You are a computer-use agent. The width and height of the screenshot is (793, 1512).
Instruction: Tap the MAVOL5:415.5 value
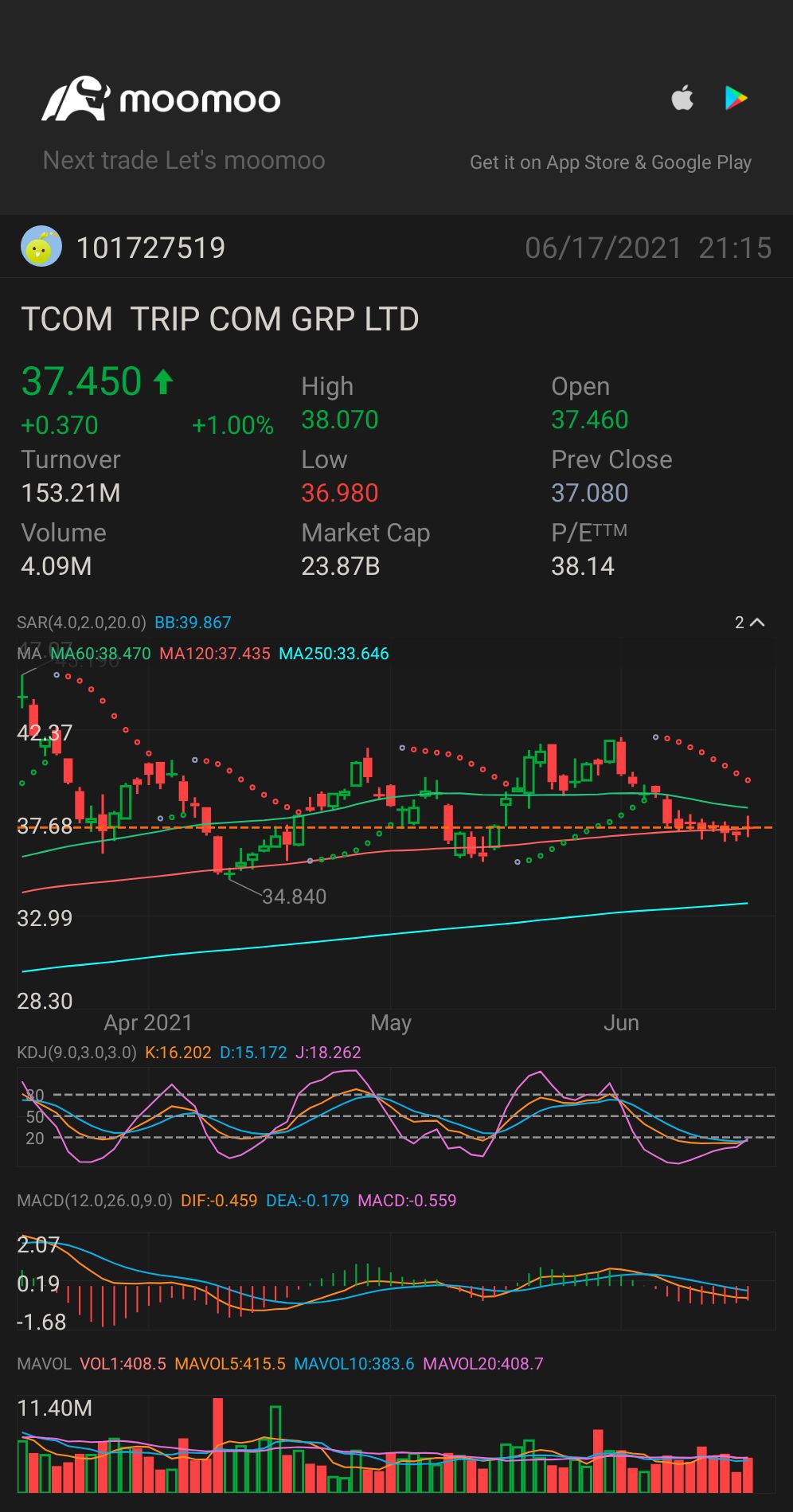tap(230, 1364)
